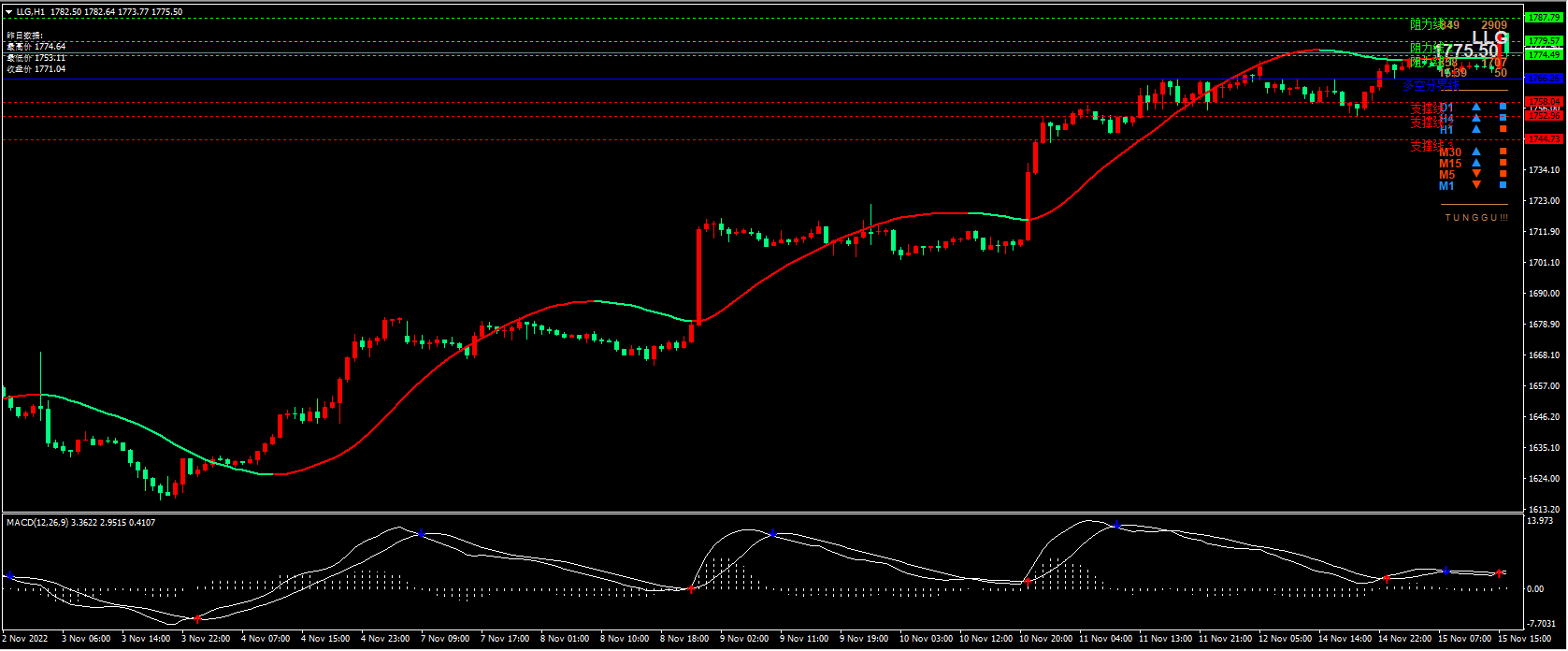The image size is (1568, 651).
Task: Click the blue square next to M1
Action: point(1503,185)
